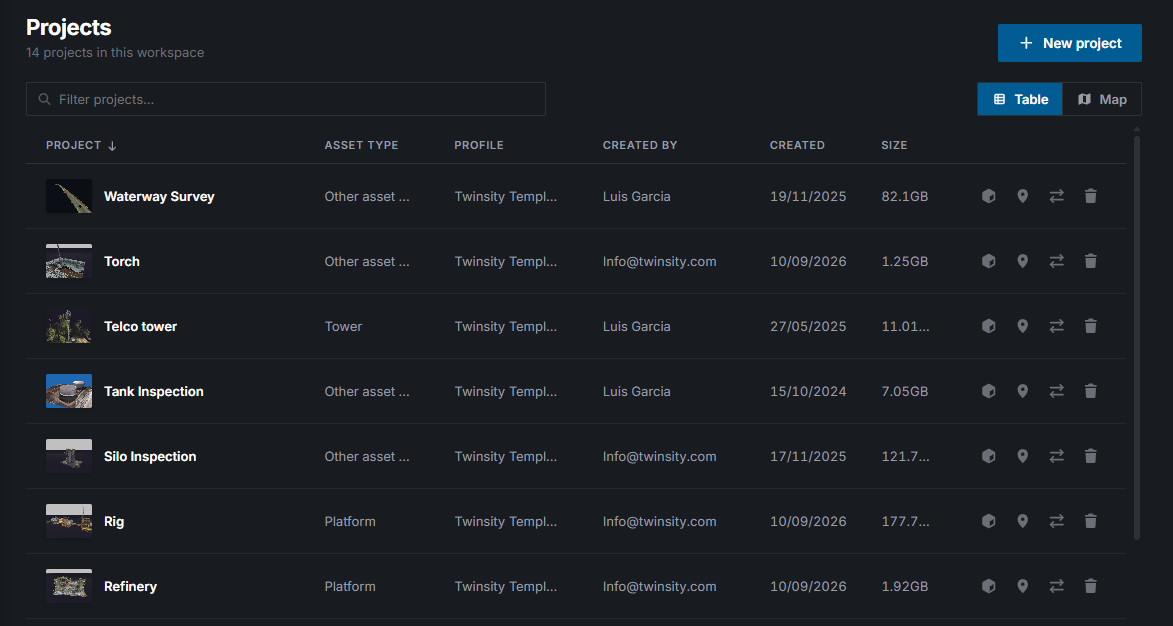The width and height of the screenshot is (1173, 626).
Task: Click location pin icon for Torch
Action: point(1023,261)
